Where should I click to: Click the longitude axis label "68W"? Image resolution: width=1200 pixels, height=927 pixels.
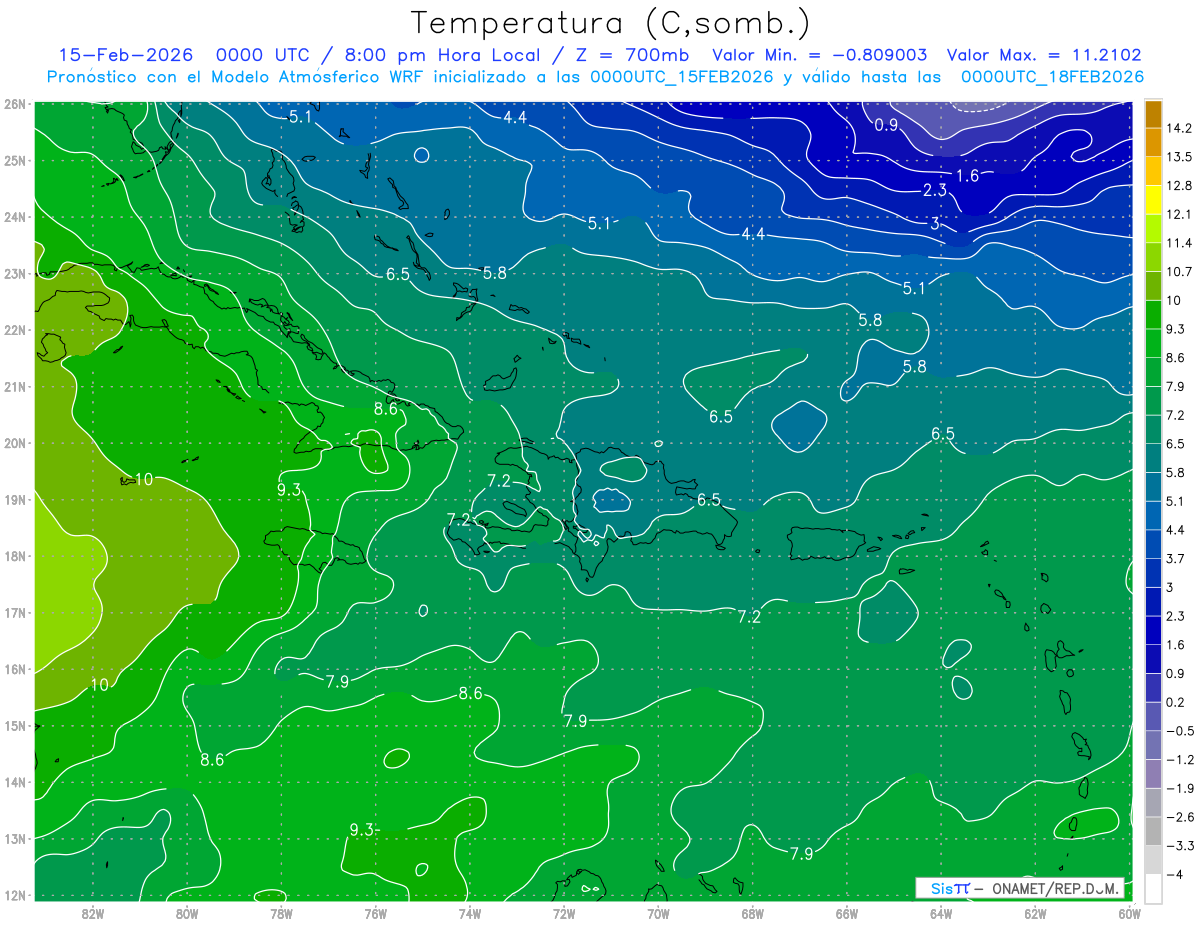[x=752, y=913]
